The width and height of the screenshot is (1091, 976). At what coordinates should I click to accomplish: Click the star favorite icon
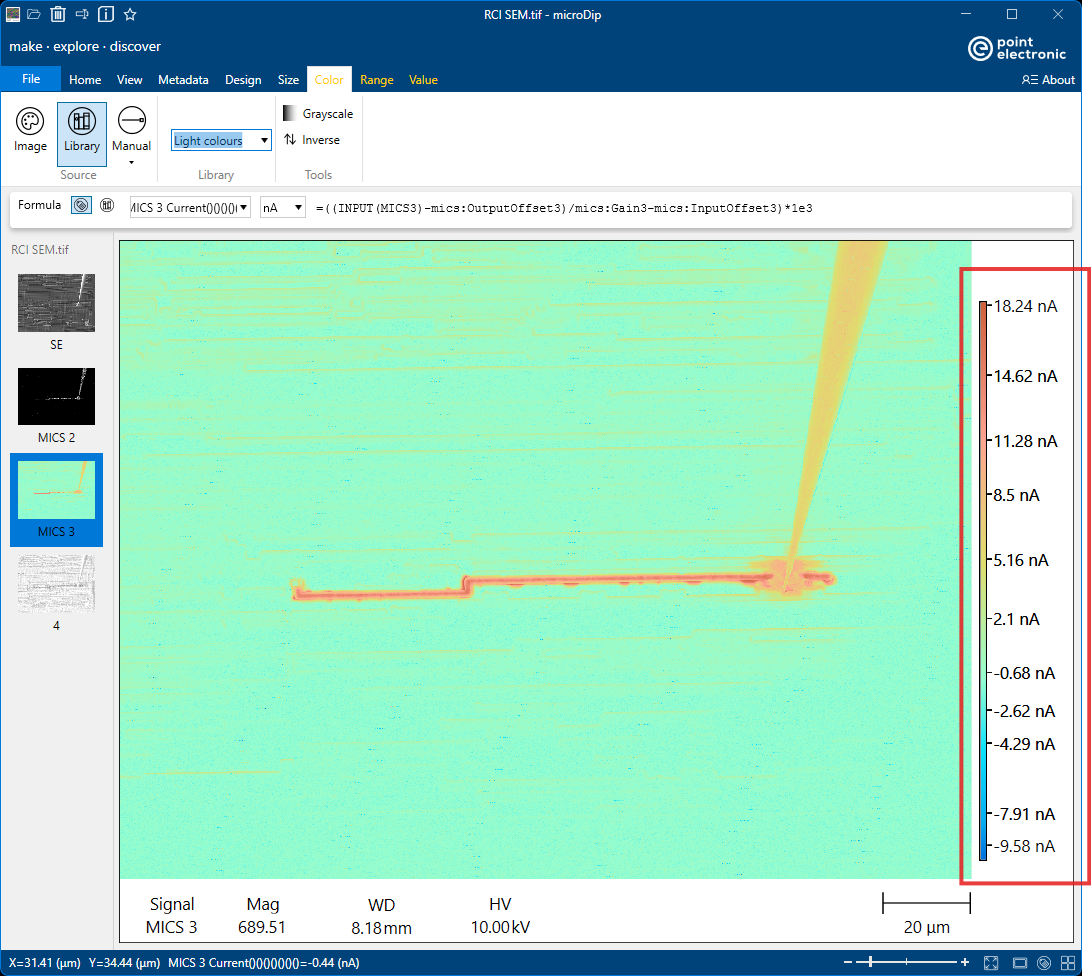tap(130, 14)
